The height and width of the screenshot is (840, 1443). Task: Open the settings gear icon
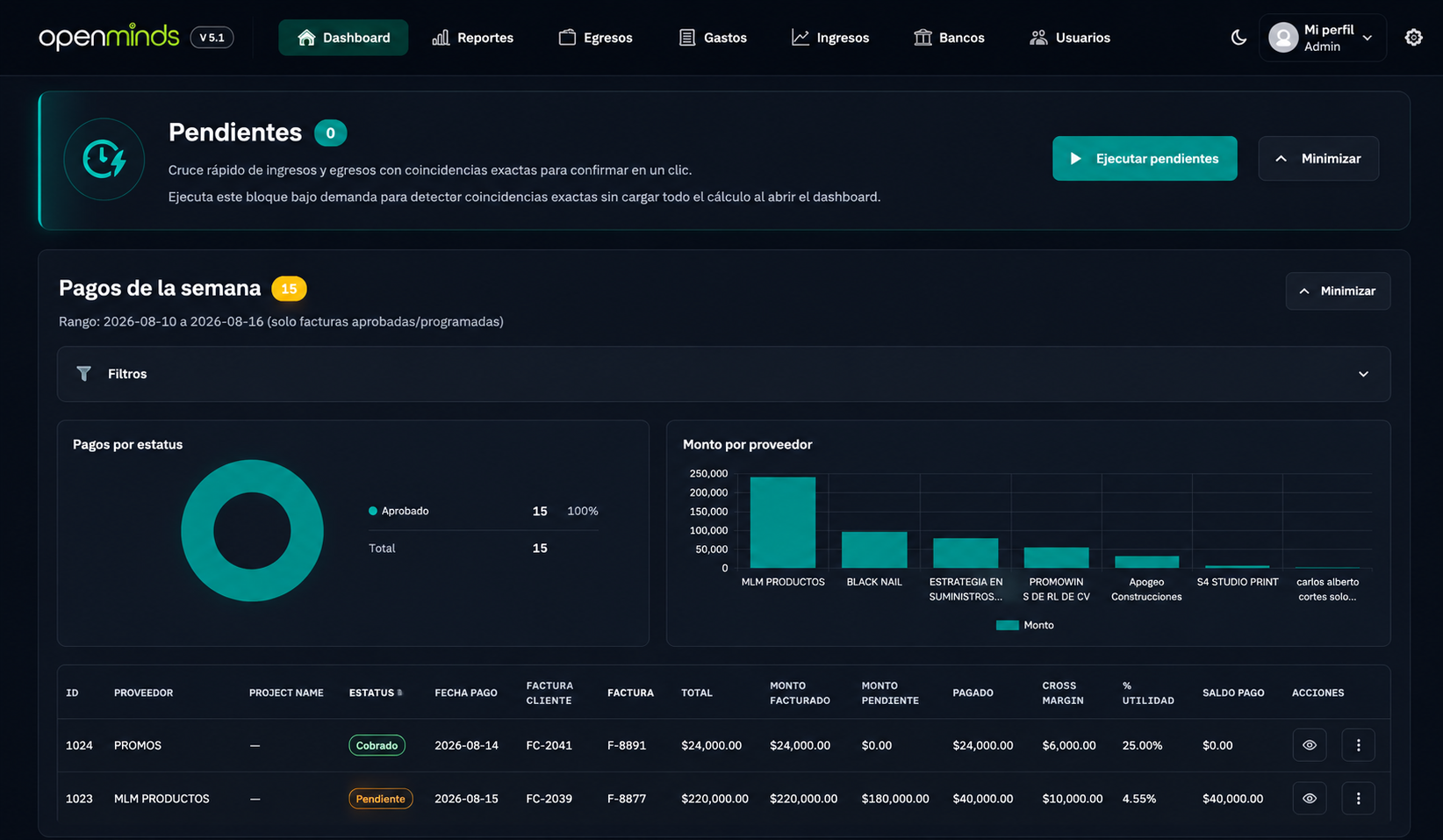pyautogui.click(x=1413, y=38)
